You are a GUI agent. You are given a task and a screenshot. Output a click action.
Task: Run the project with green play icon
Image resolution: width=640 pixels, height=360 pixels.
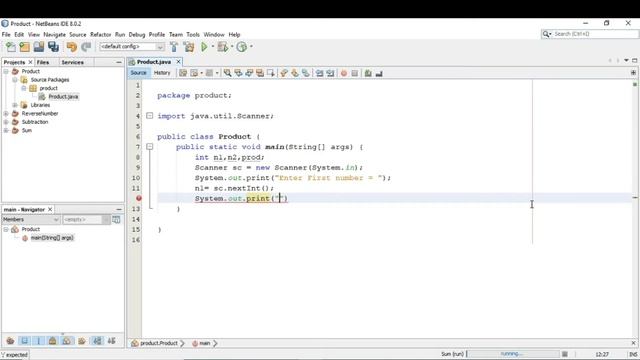[x=204, y=47]
